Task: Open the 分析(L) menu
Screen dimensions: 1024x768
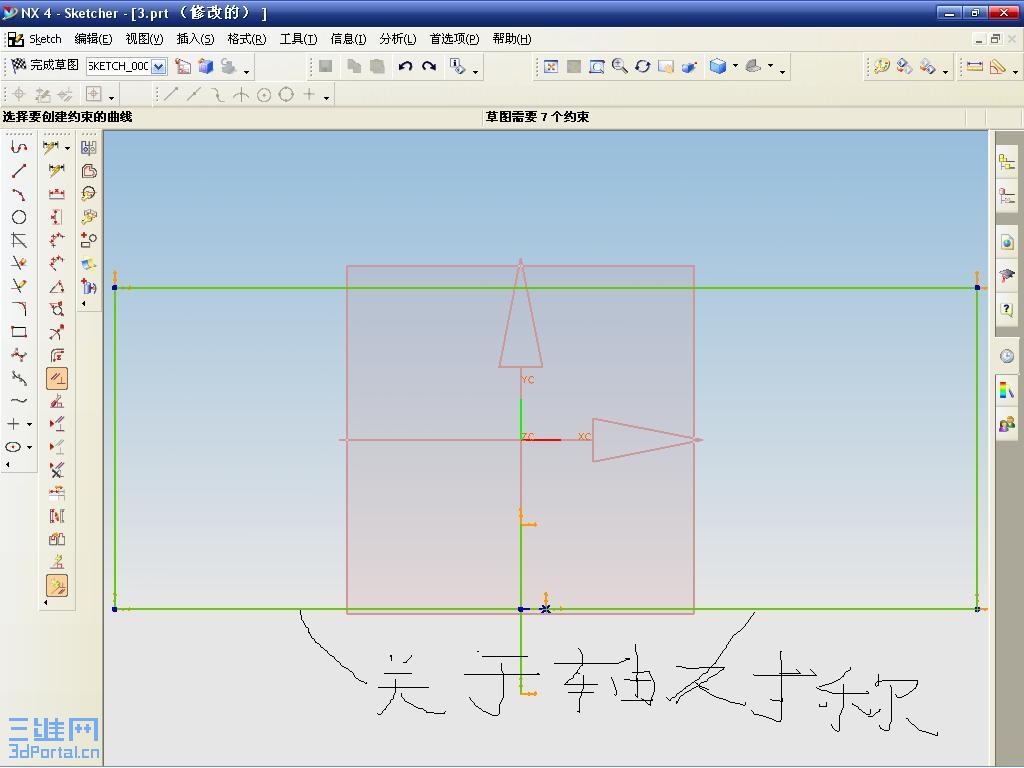Action: (398, 39)
